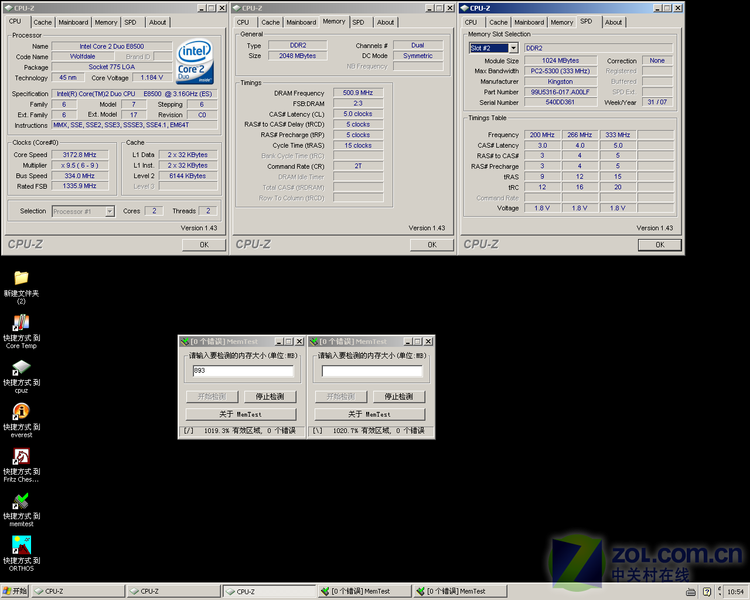Switch to Memory tab in first CPU-Z window

click(106, 22)
